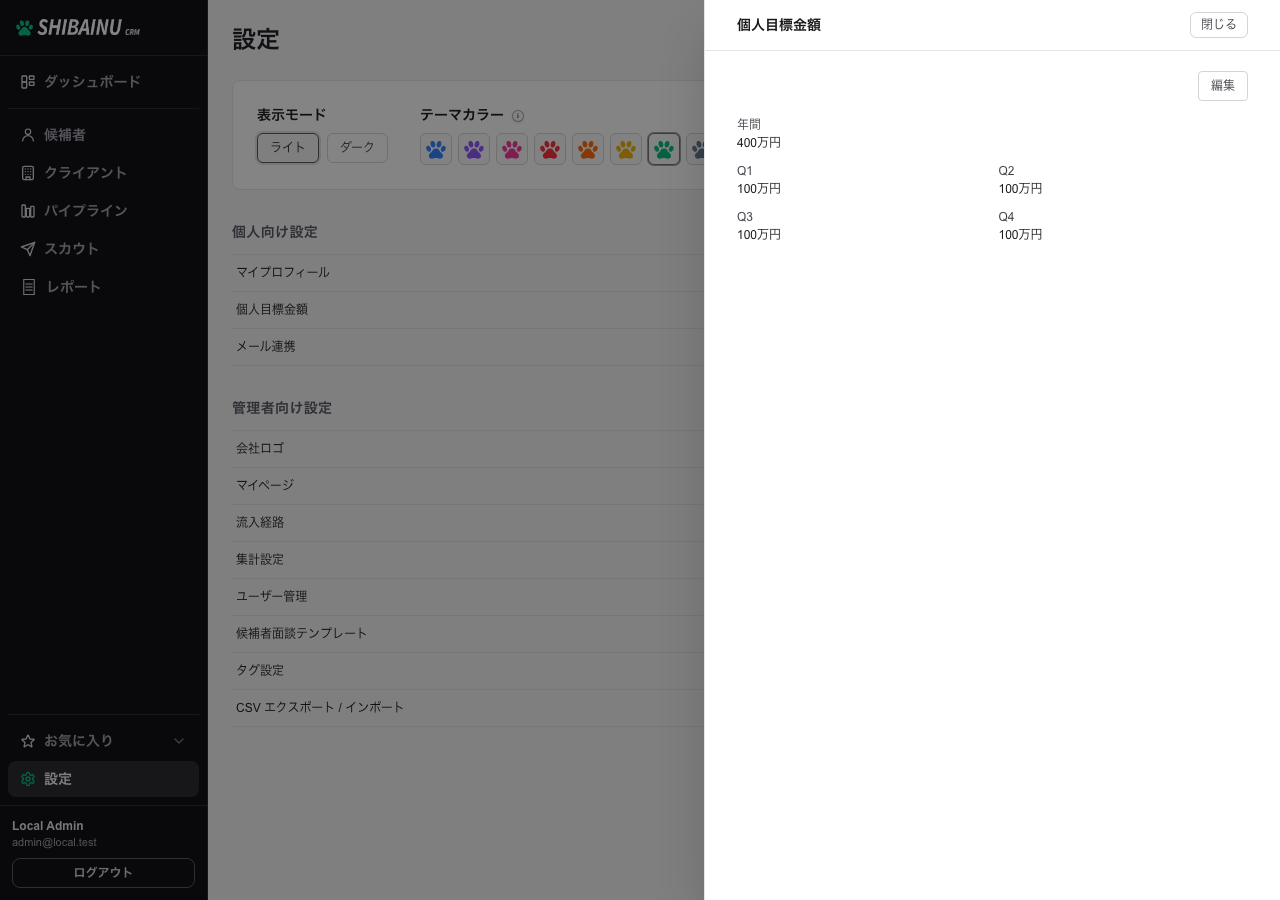Viewport: 1280px width, 900px height.
Task: Click the paper plane スカウト icon
Action: point(28,249)
